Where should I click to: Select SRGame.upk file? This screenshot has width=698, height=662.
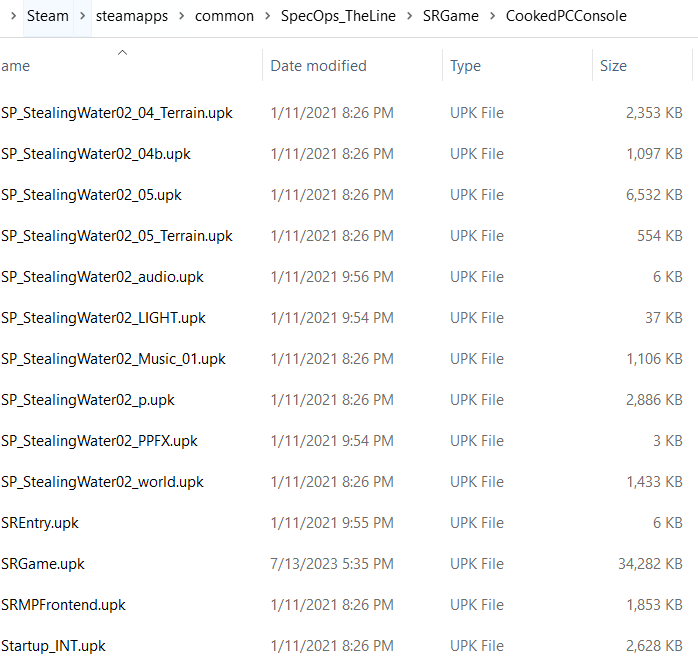coord(43,564)
